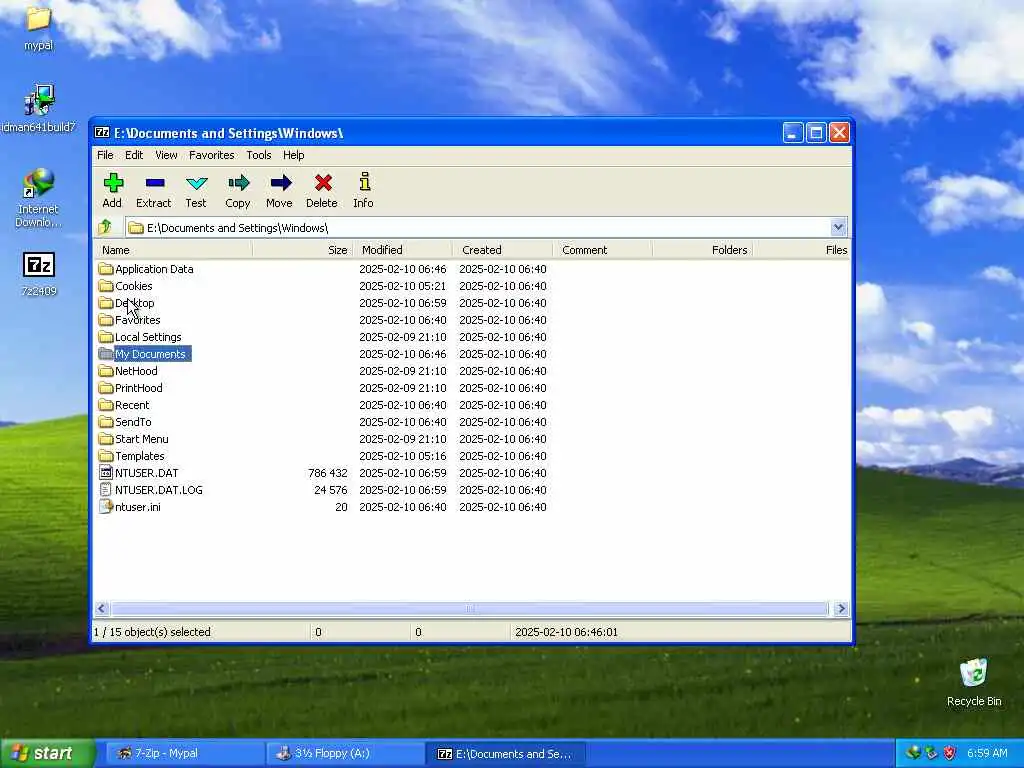Open the Windows start menu
This screenshot has width=1024, height=768.
click(46, 753)
